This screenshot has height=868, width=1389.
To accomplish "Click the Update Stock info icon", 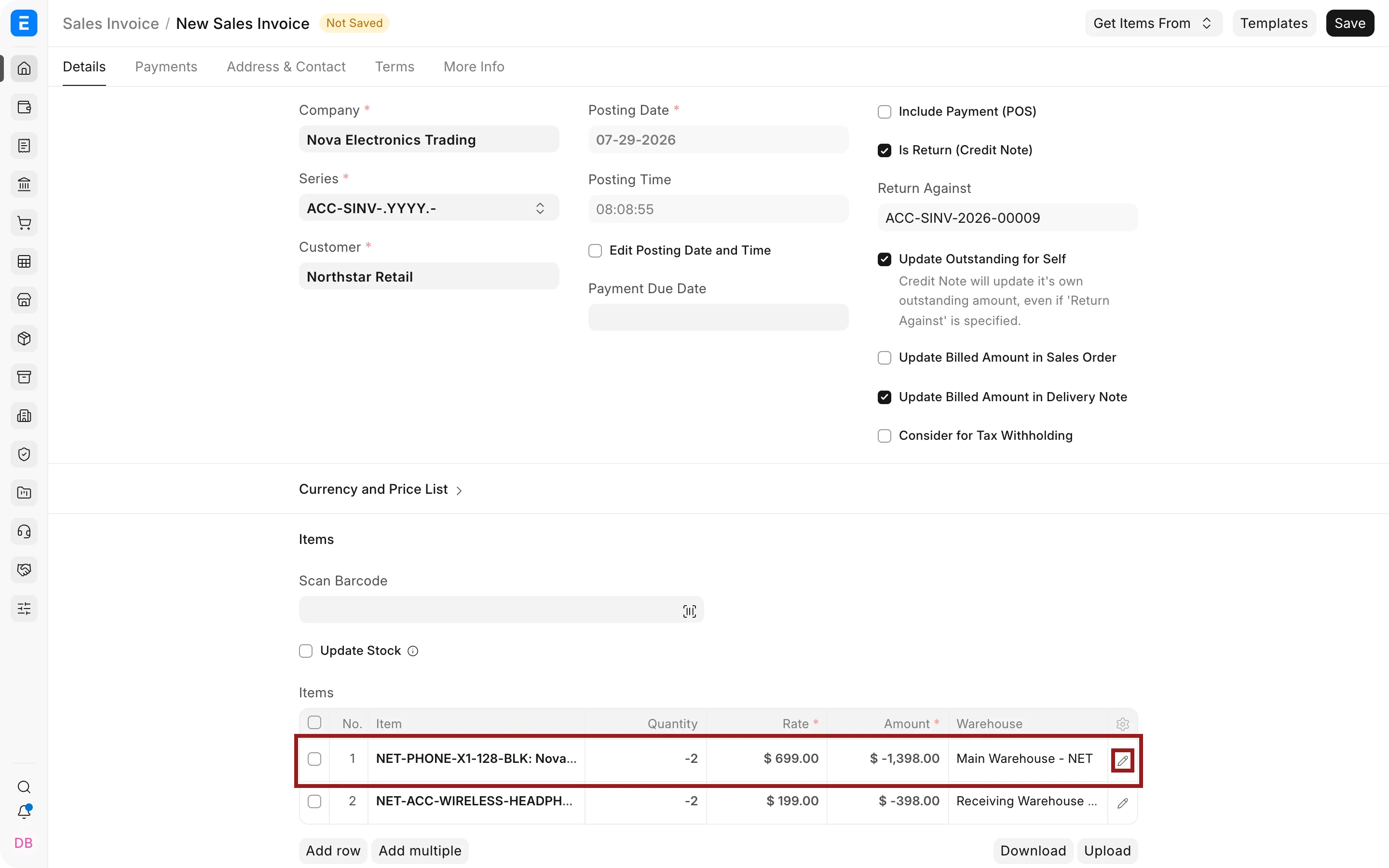I will (413, 651).
